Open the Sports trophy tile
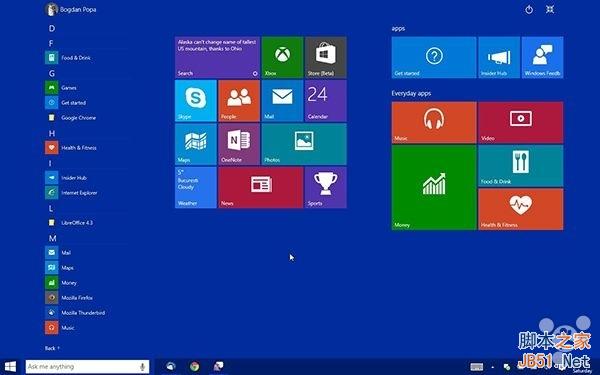Image resolution: width=600 pixels, height=375 pixels. tap(326, 187)
